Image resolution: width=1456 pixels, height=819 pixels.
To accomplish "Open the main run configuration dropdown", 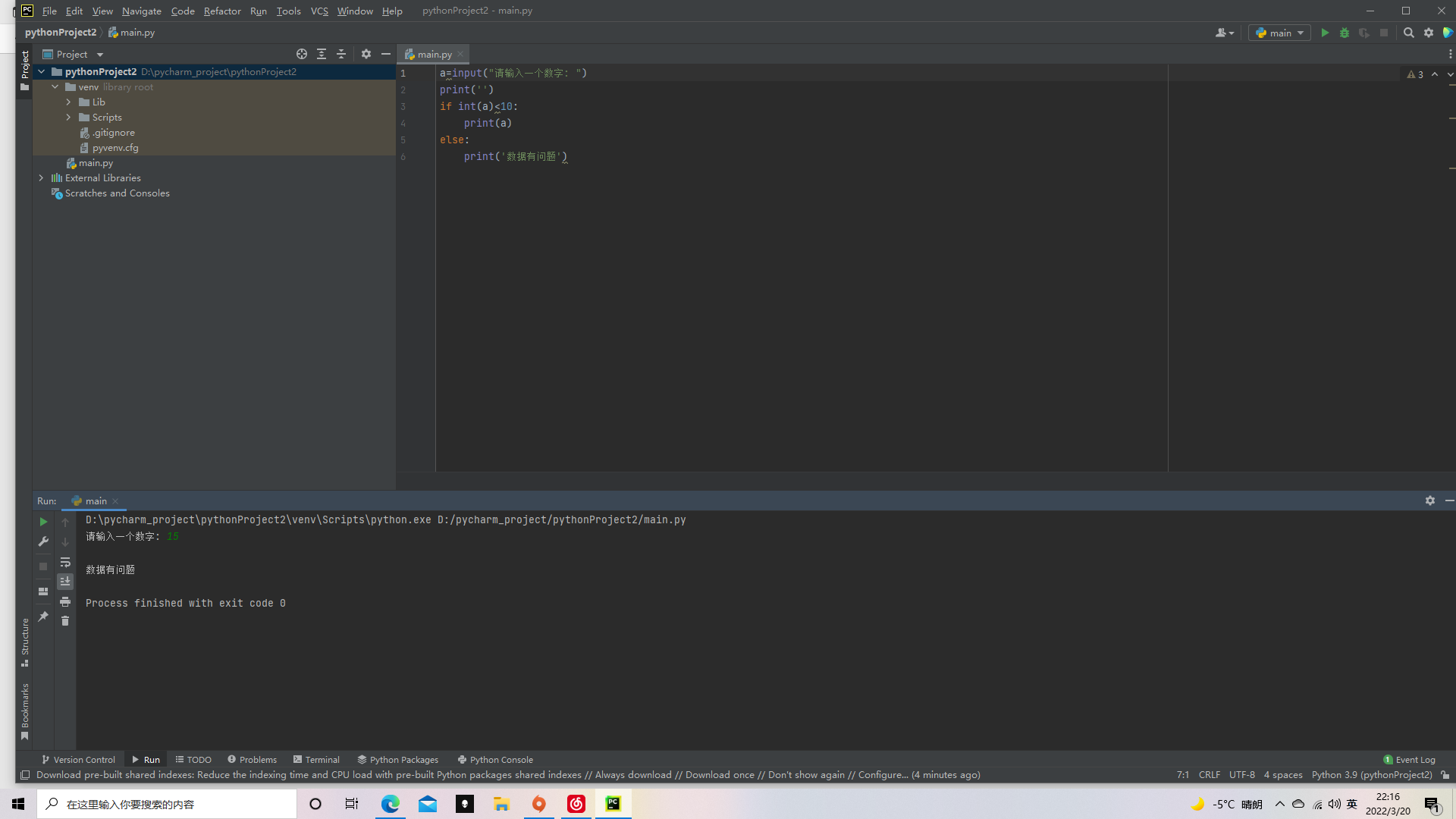I will coord(1280,33).
